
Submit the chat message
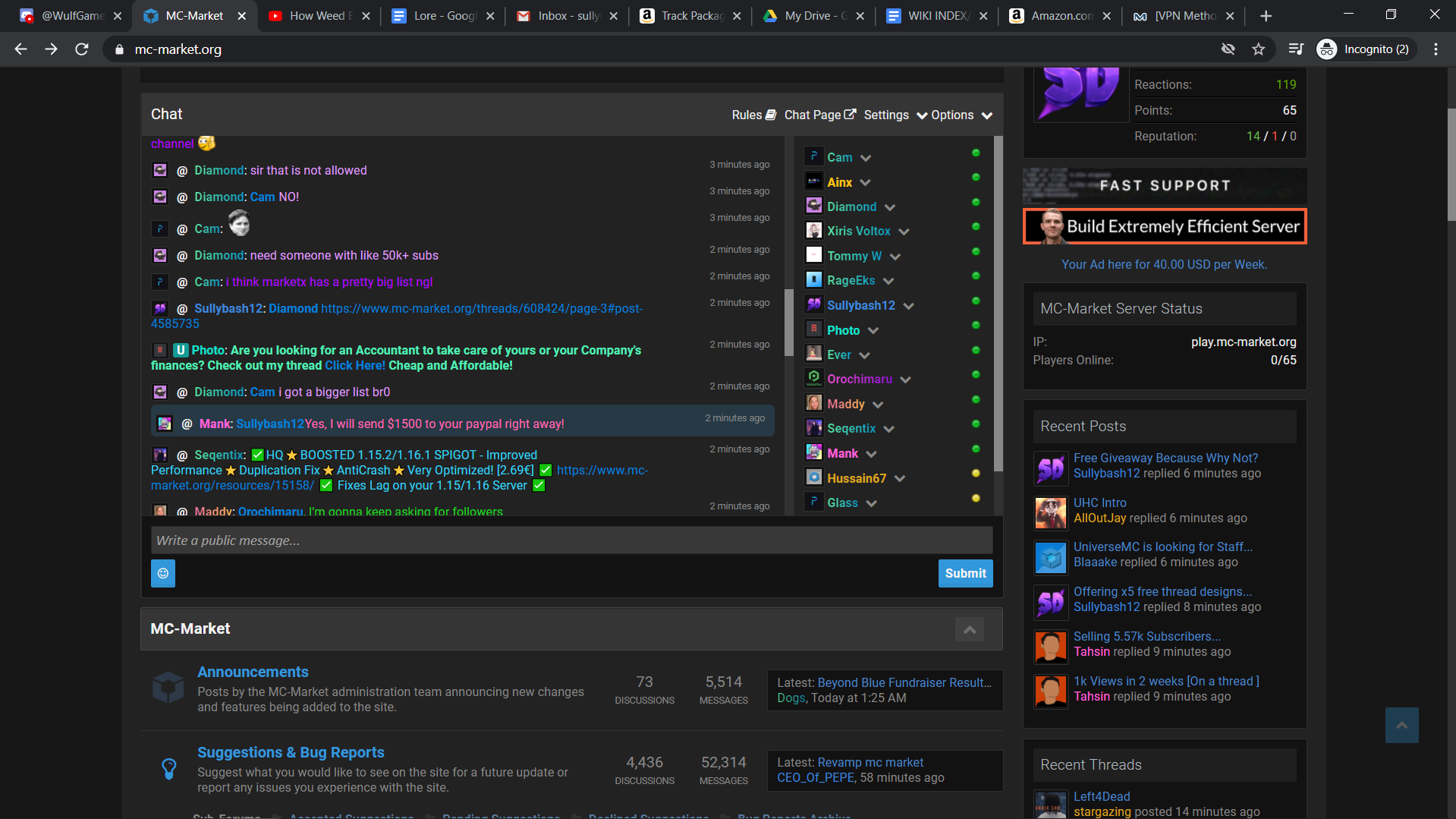965,573
